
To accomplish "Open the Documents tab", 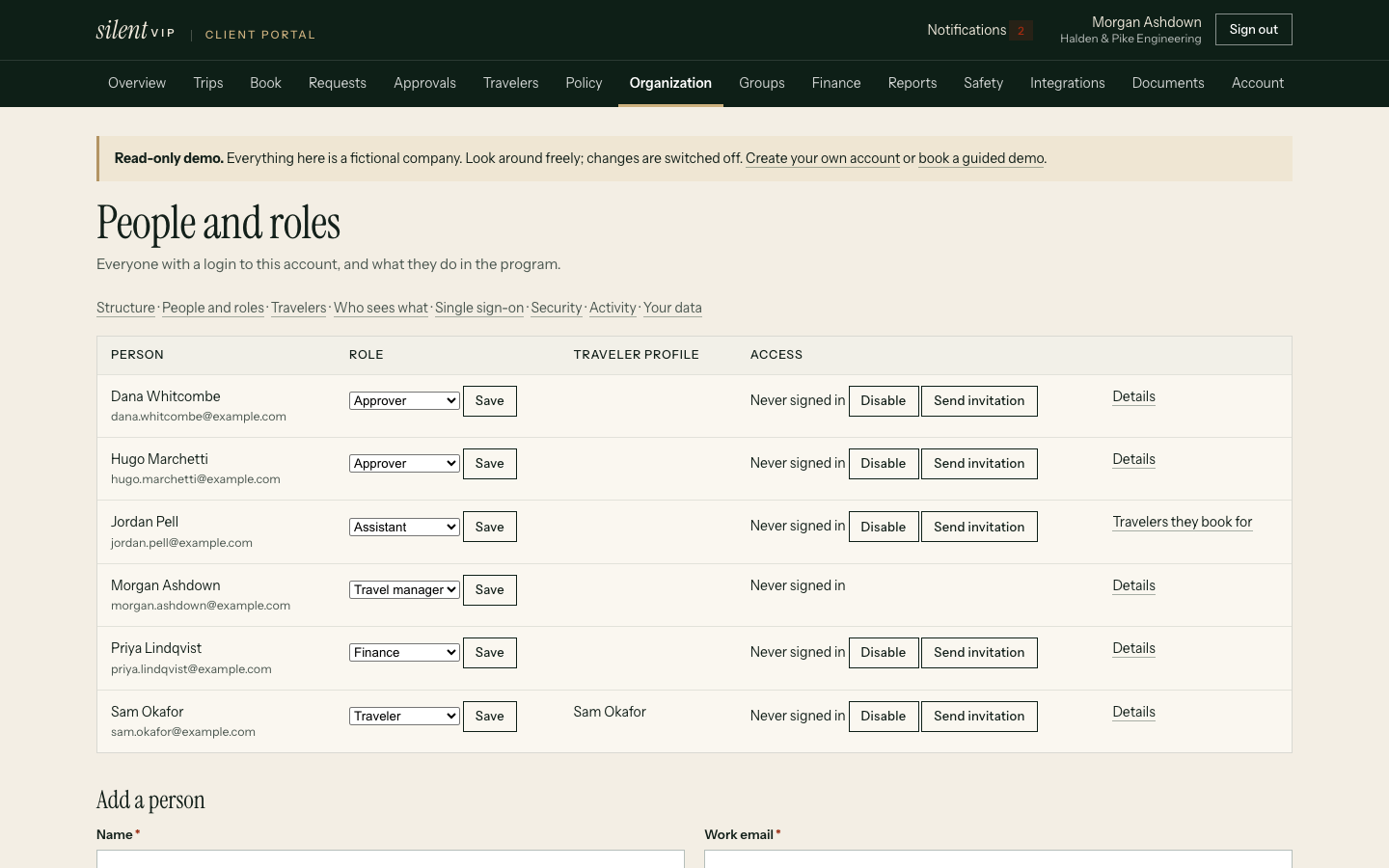I will (1168, 83).
